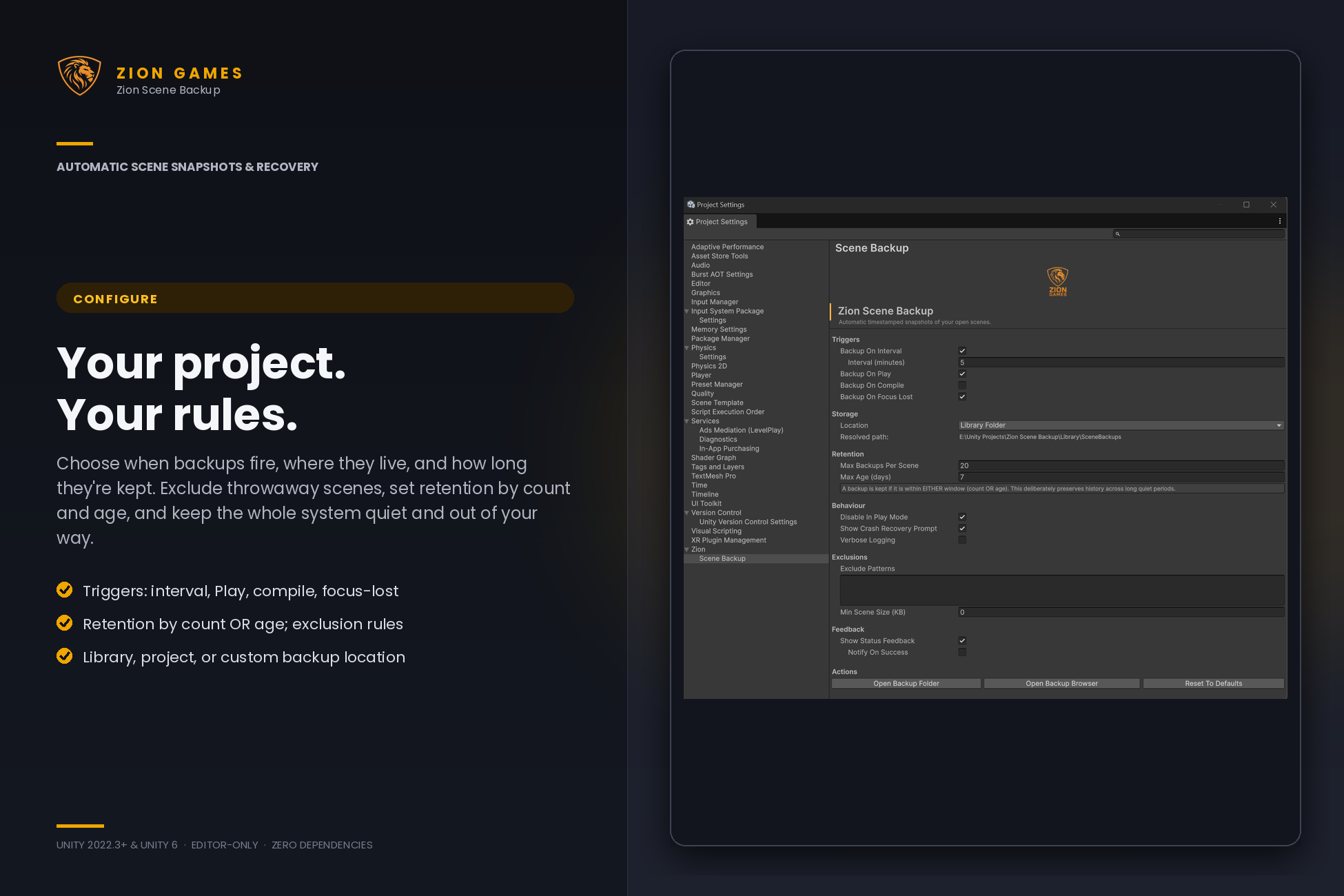Select Preset Manager in sidebar
This screenshot has width=1344, height=896.
point(717,385)
